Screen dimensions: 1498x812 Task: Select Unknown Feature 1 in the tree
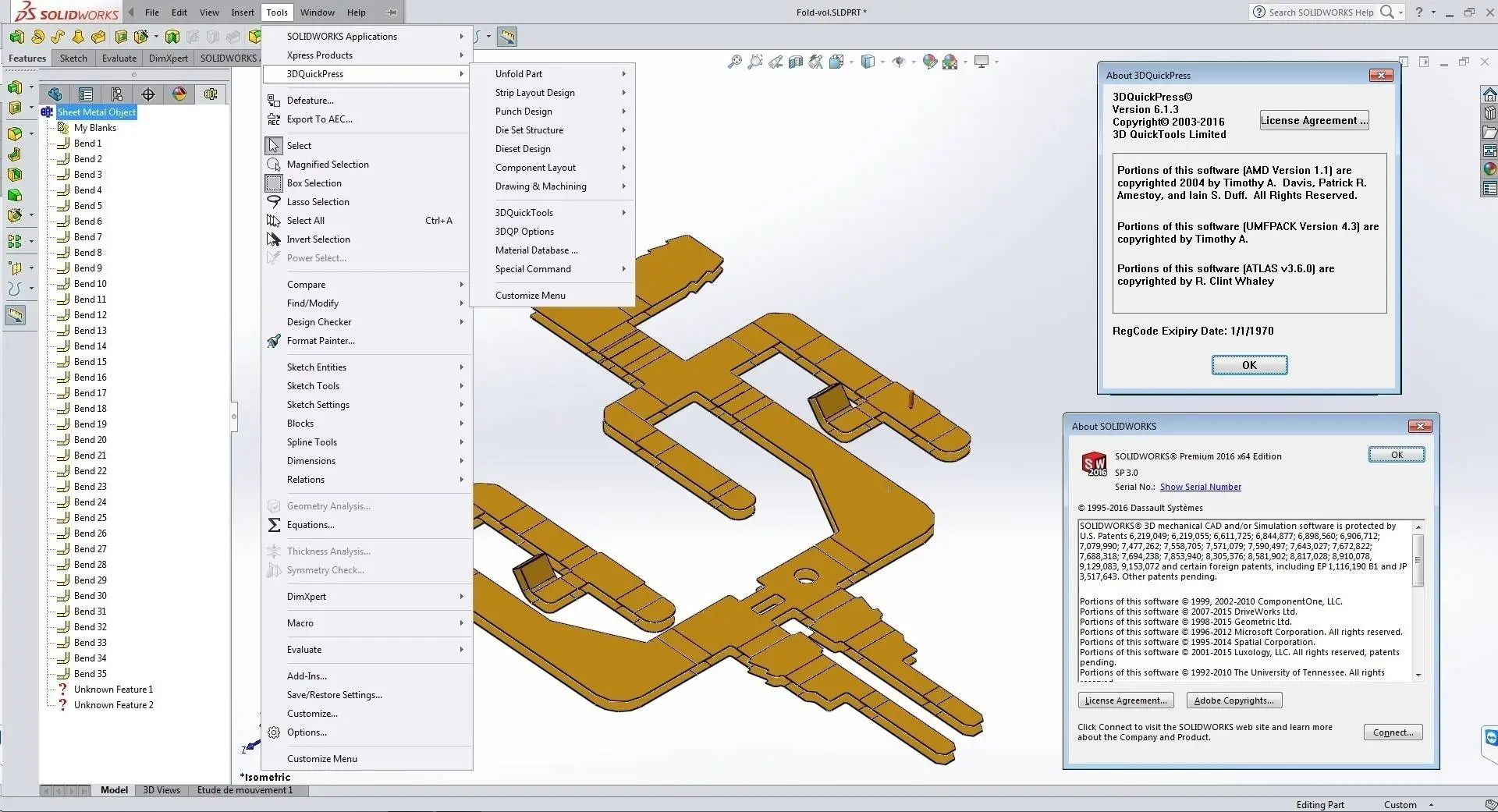click(x=113, y=690)
